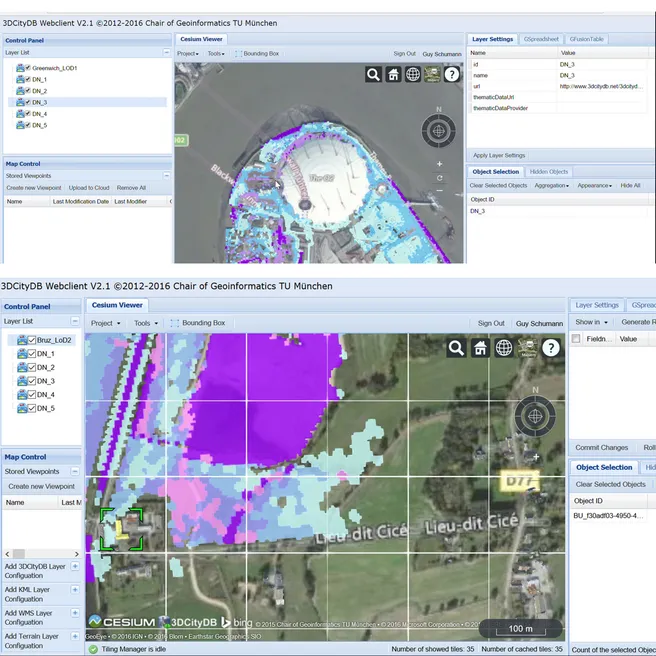Open globe scene-mode picker in Greenwich_LOD1 window
Viewport: 656px width, 656px height.
(x=413, y=75)
